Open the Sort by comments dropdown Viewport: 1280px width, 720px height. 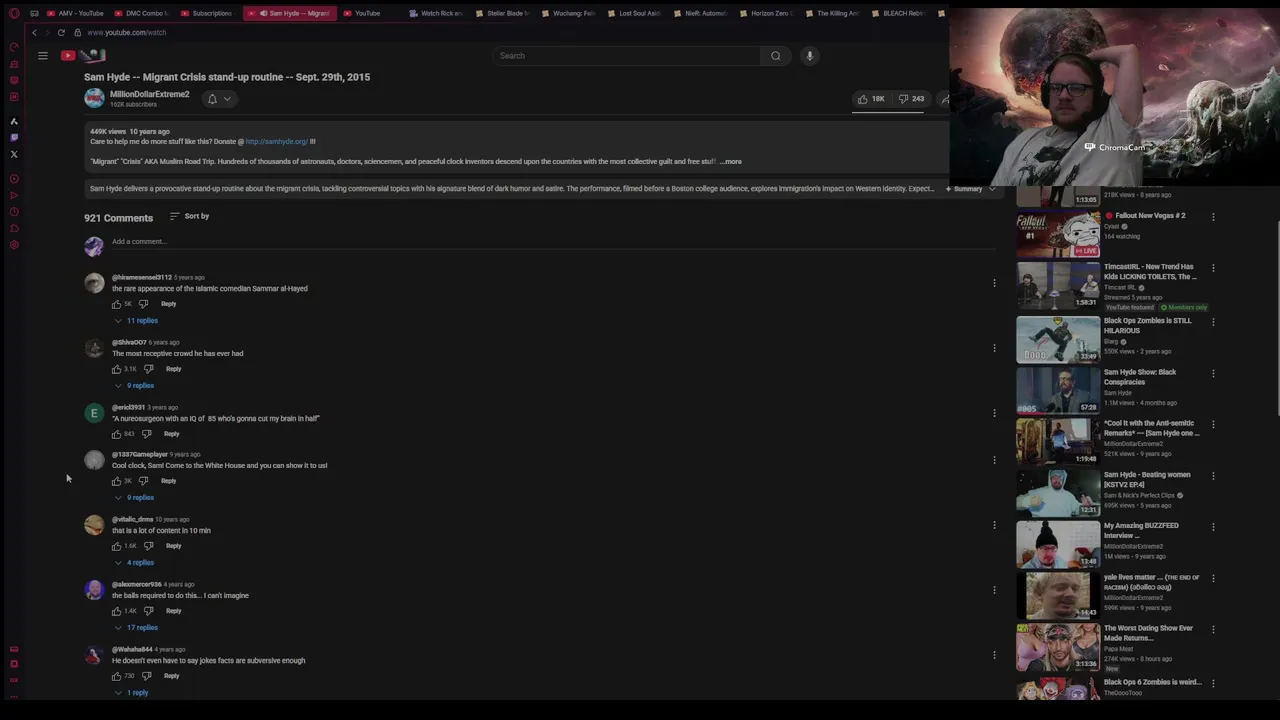pyautogui.click(x=189, y=216)
